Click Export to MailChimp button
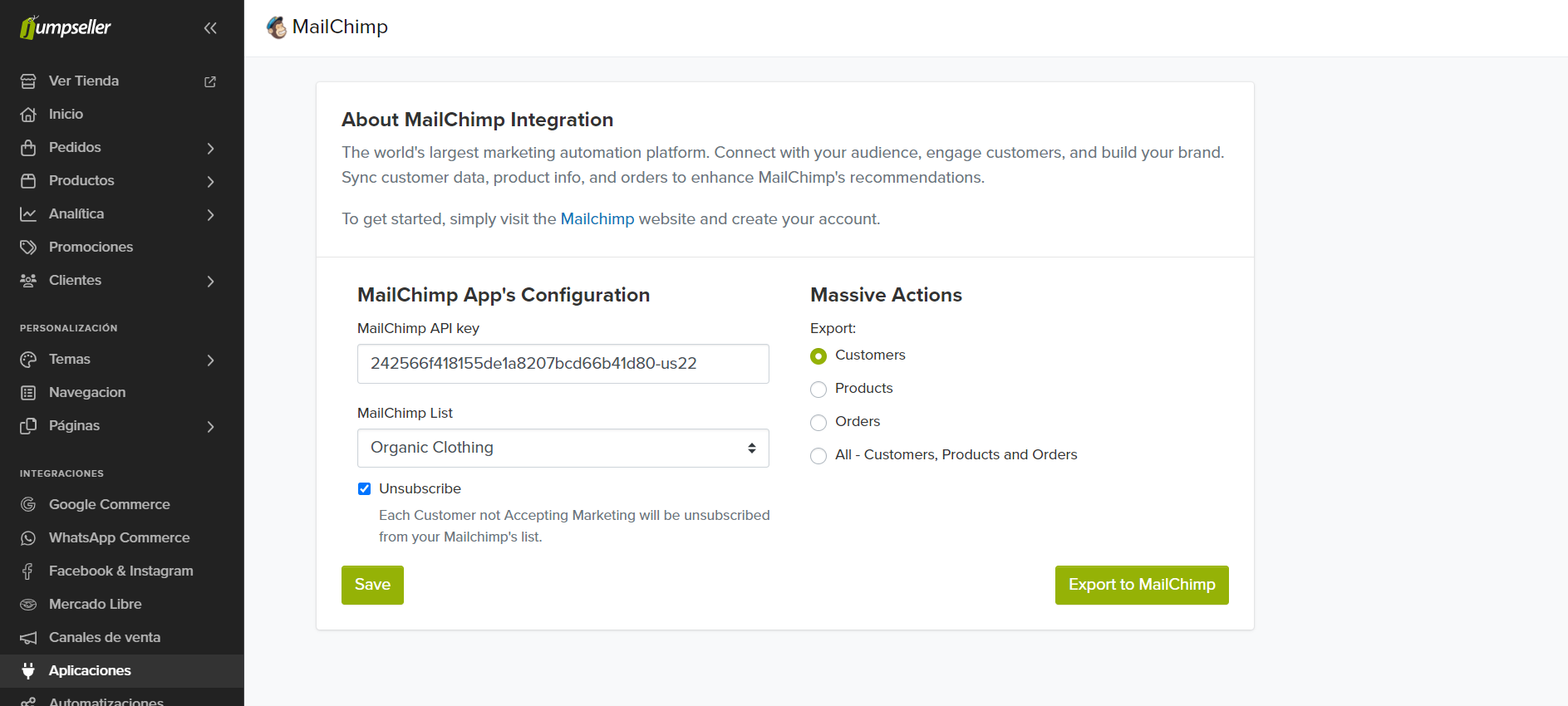This screenshot has width=1568, height=706. pos(1142,585)
